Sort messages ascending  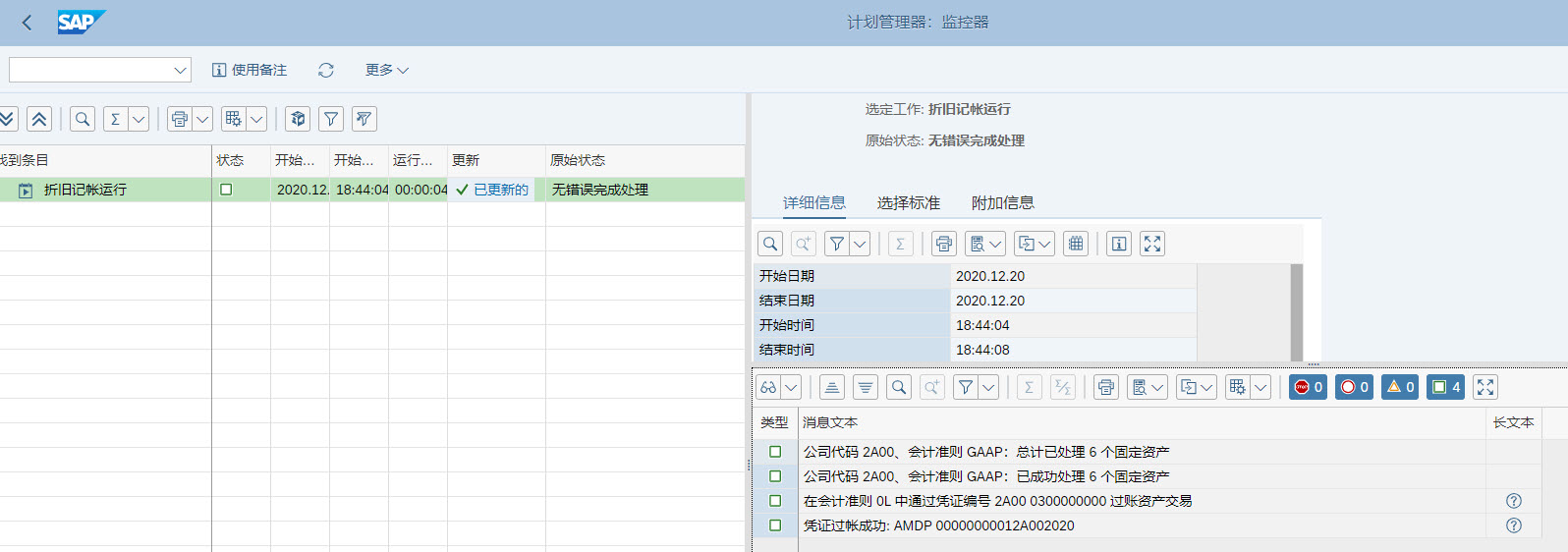pos(832,387)
